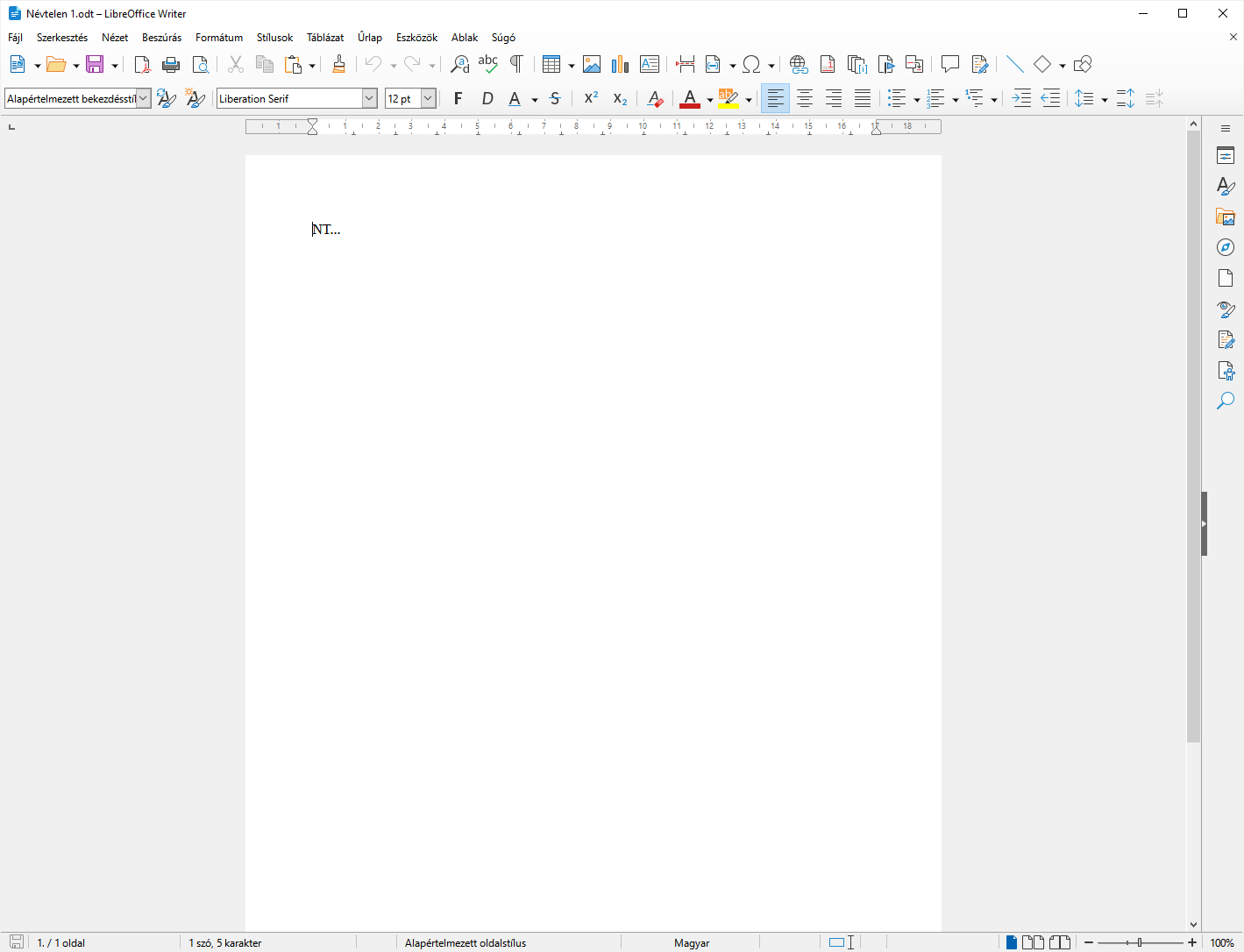Enable justified paragraph alignment
Screen dimensions: 1244x952
click(x=863, y=98)
